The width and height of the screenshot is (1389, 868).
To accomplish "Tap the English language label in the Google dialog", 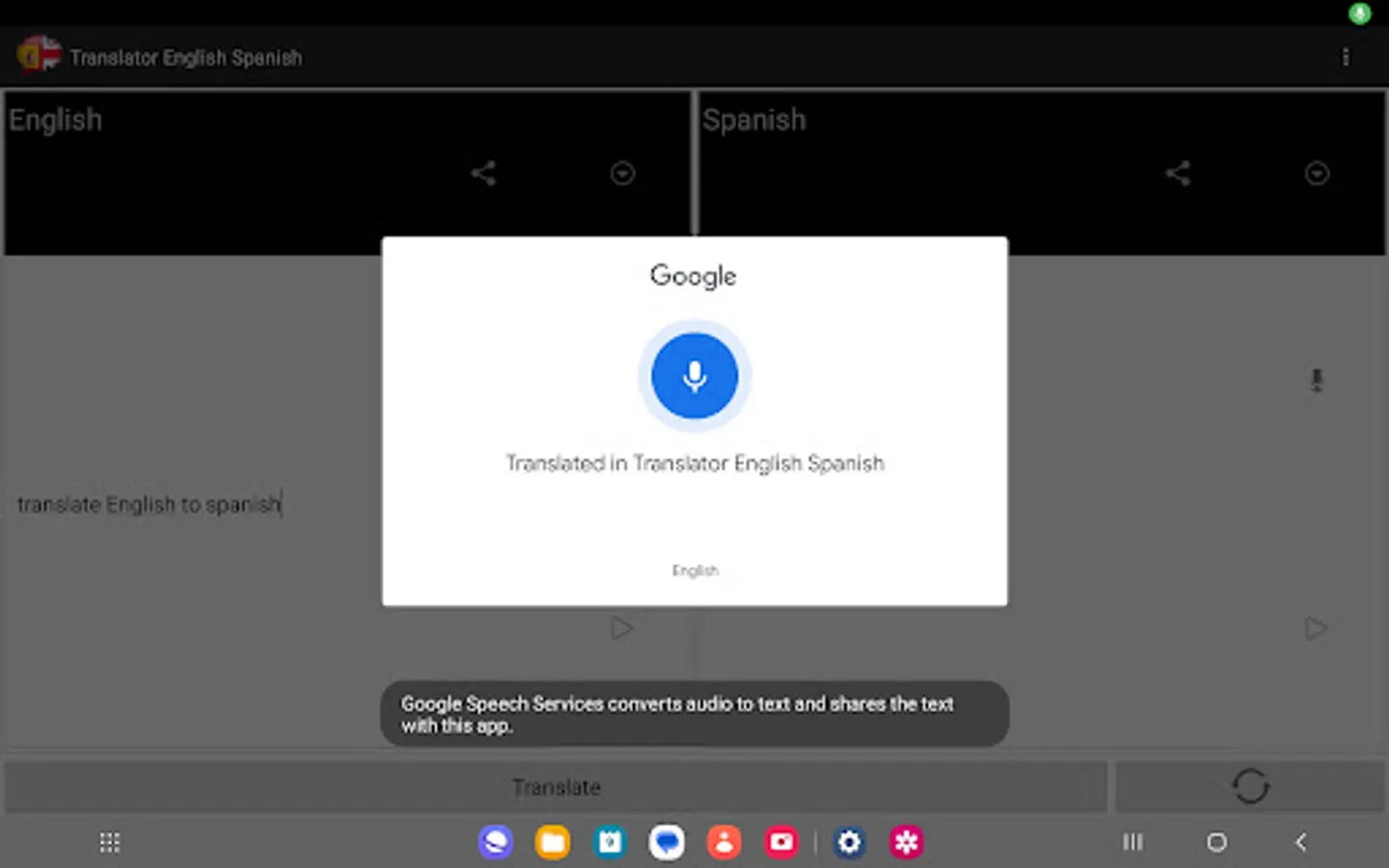I will click(x=695, y=571).
